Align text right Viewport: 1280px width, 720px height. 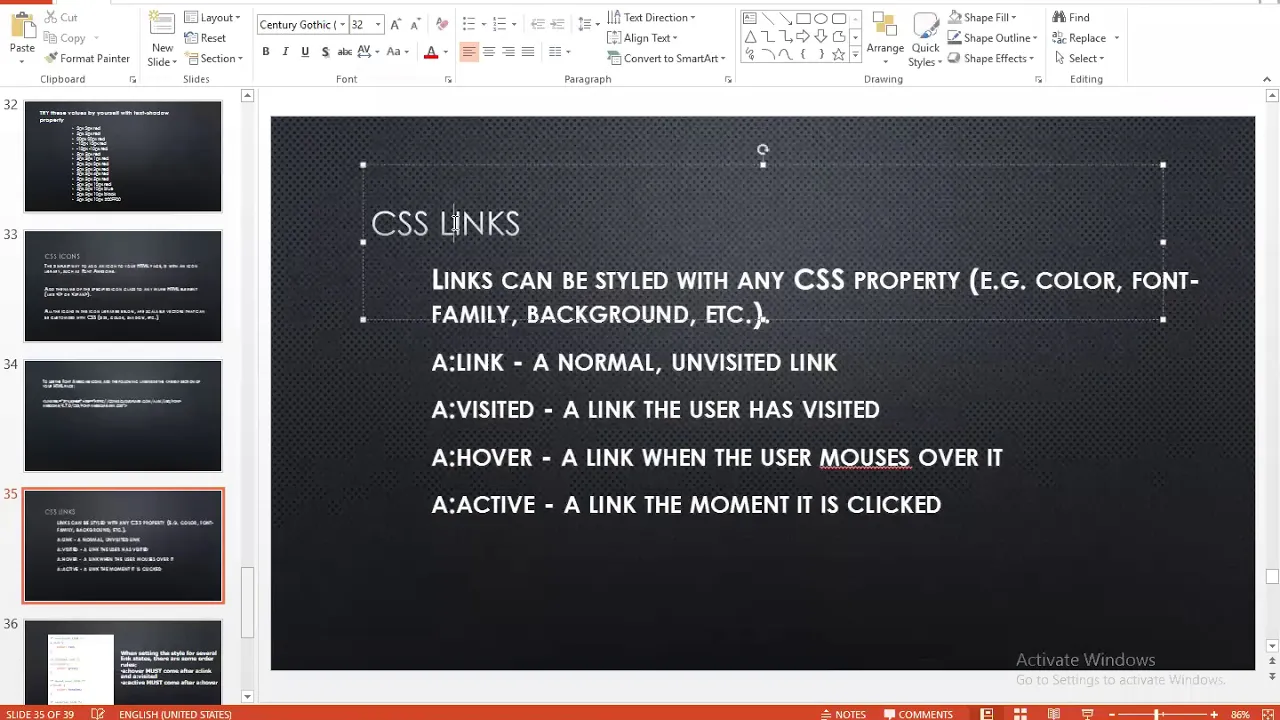click(x=508, y=52)
